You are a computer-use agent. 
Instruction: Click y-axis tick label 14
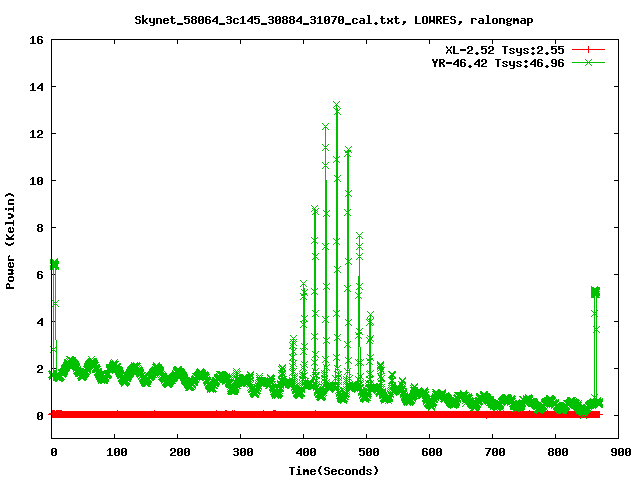coord(36,87)
